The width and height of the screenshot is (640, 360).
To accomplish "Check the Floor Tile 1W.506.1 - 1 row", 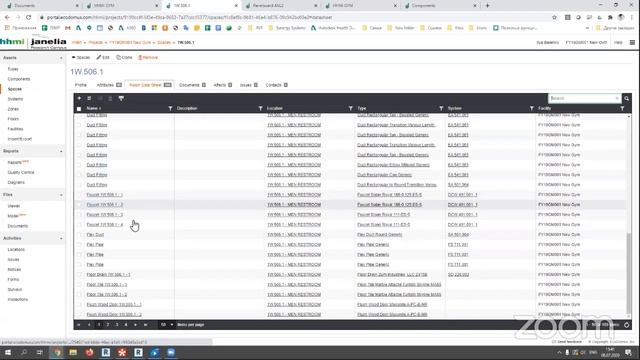I will pos(79,284).
